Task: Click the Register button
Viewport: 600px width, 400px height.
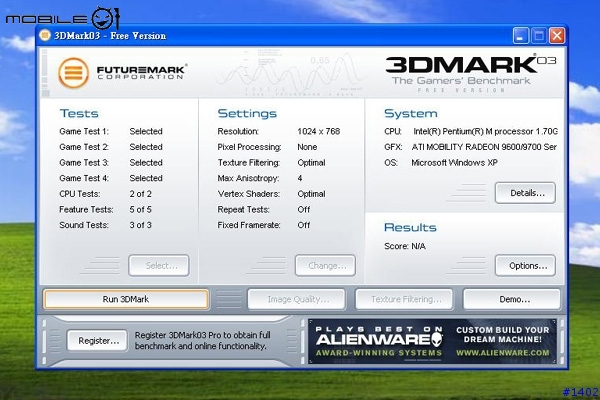Action: coord(97,340)
